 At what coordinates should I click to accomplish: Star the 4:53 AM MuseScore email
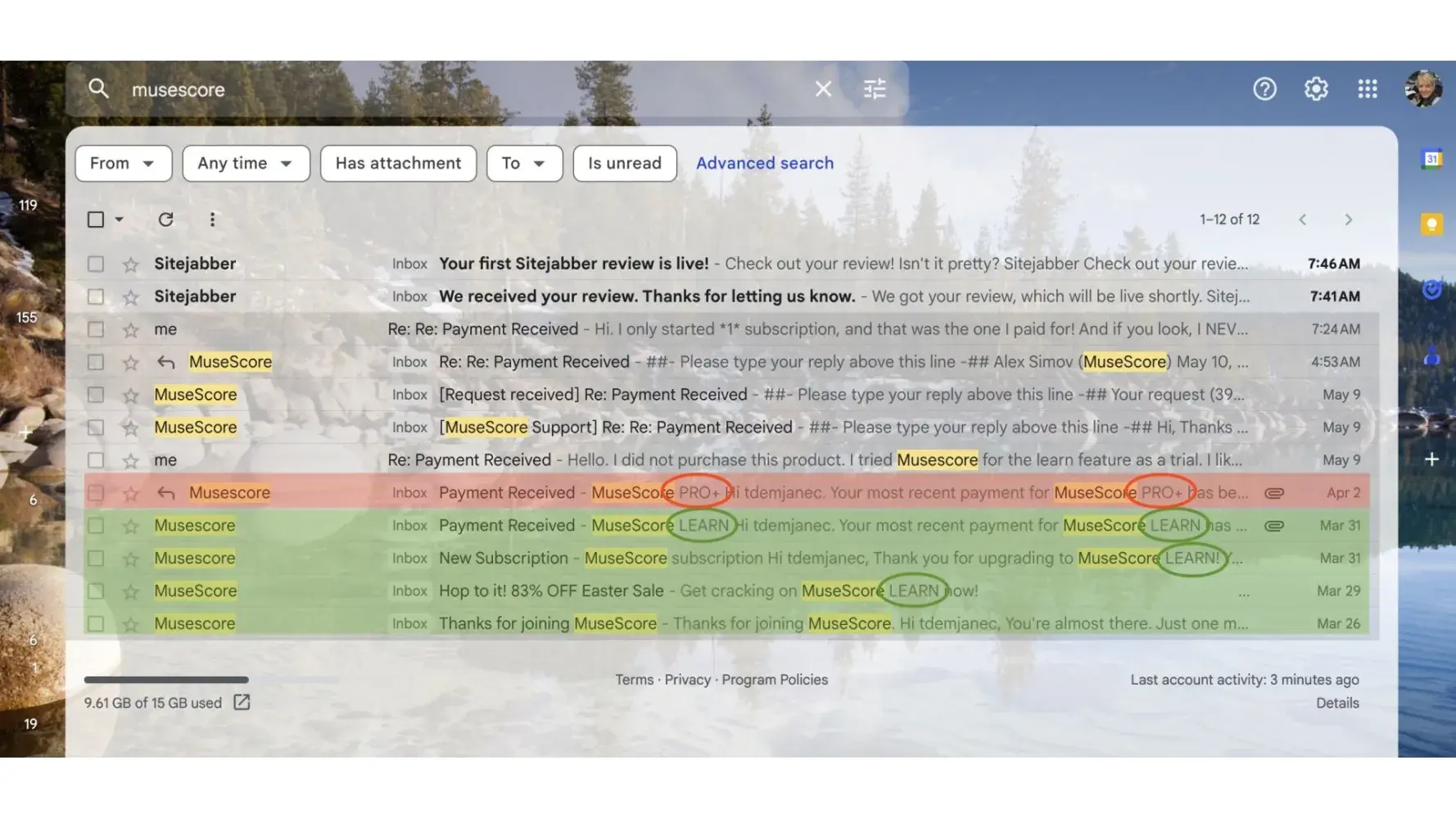point(130,363)
